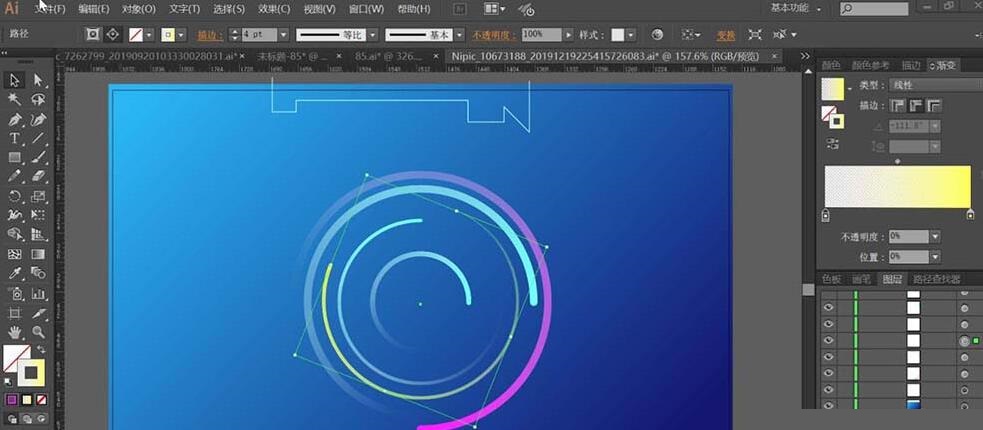983x430 pixels.
Task: Click the search field in menu bar
Action: [x=874, y=9]
